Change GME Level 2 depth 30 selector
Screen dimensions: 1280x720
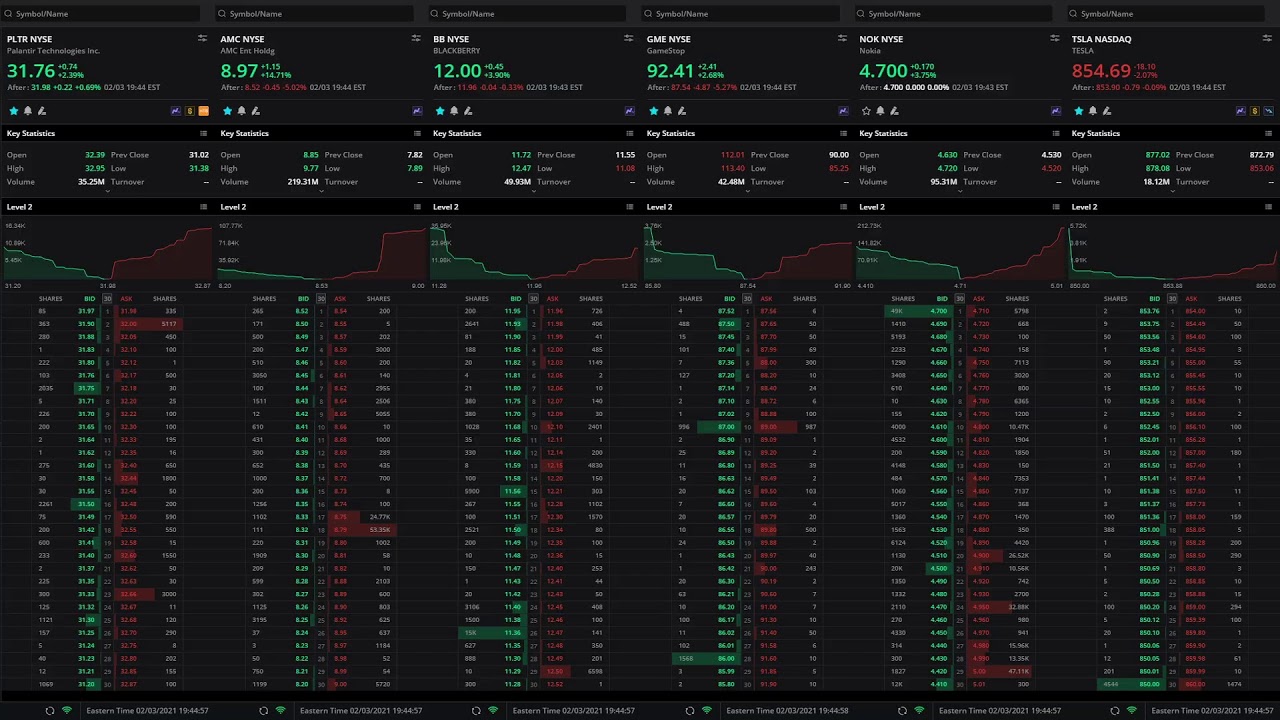tap(748, 298)
